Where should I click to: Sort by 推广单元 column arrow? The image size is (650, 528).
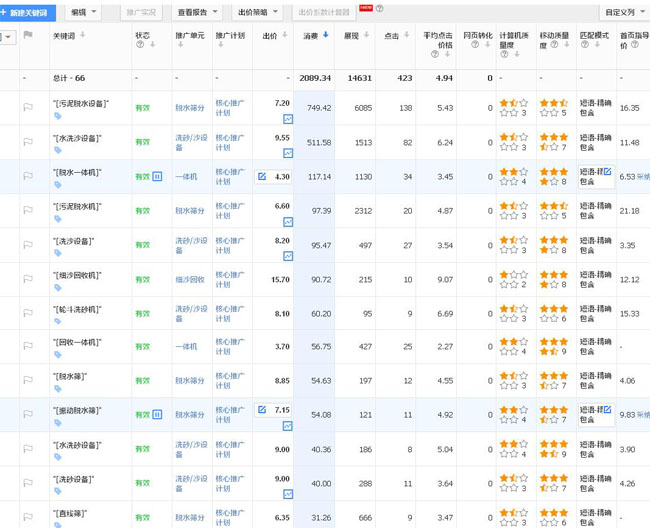[180, 44]
